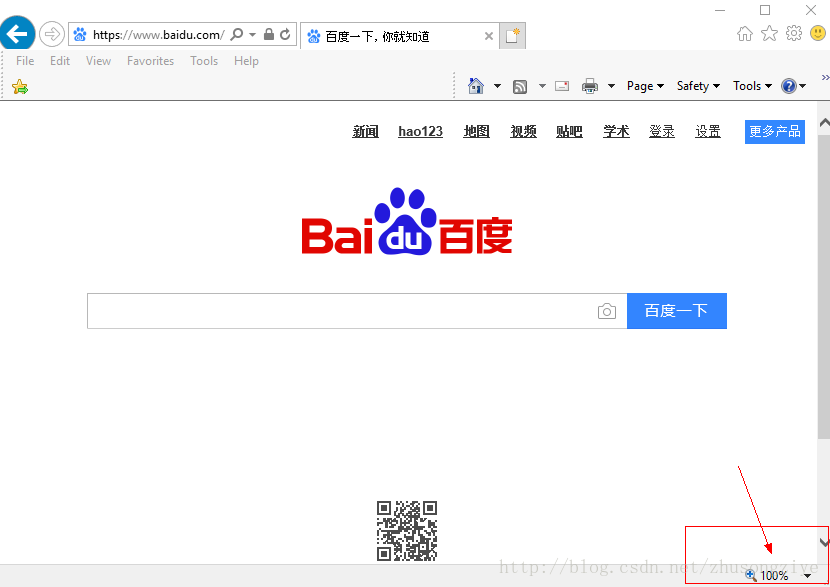Click the Read mail icon in command bar
This screenshot has height=587, width=830.
click(x=562, y=86)
